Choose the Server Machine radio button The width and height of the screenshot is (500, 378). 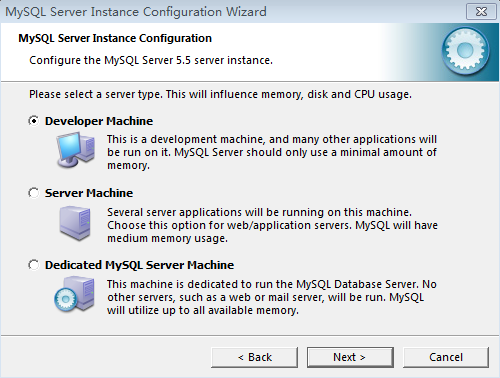click(x=34, y=193)
